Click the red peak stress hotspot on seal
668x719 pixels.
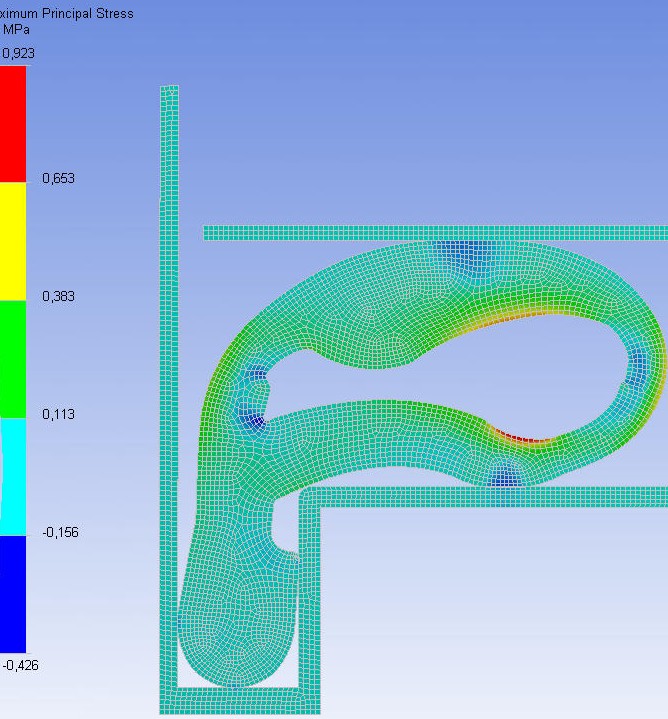521,439
